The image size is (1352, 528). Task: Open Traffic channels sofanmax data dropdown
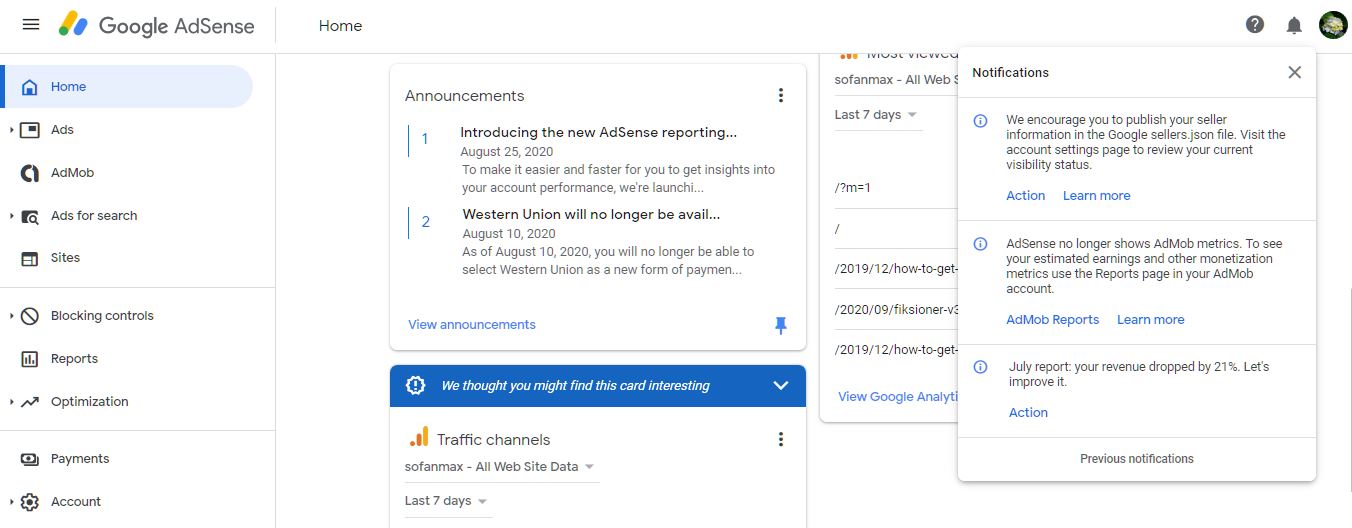point(502,467)
